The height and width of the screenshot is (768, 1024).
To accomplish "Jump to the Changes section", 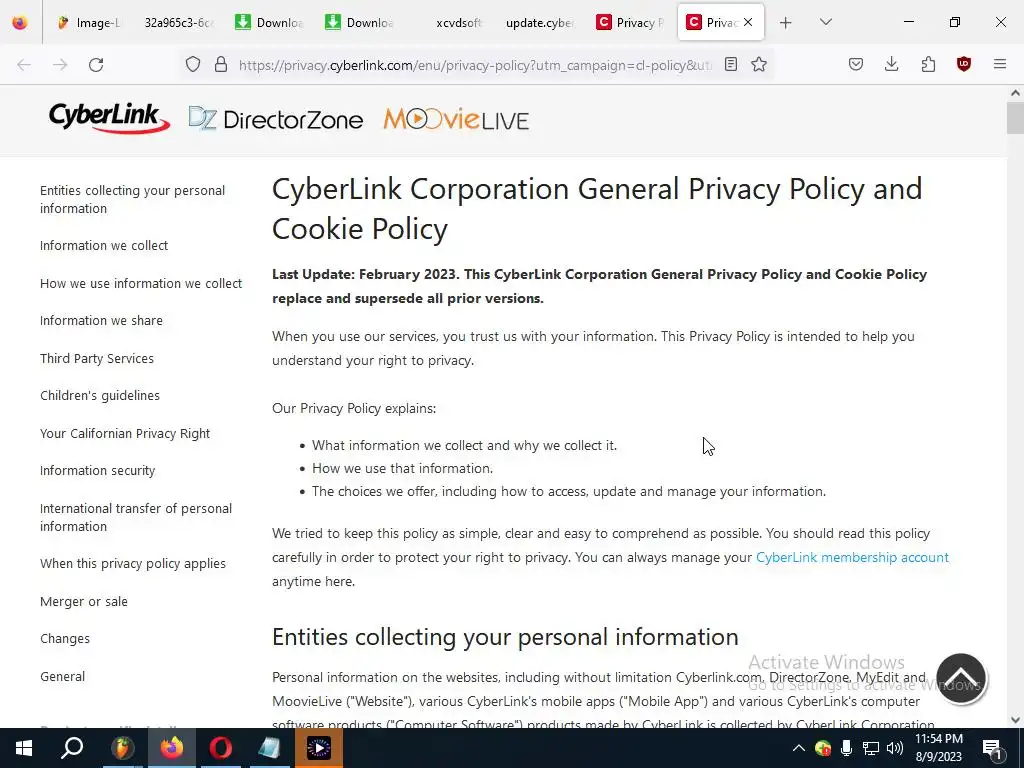I will point(65,639).
